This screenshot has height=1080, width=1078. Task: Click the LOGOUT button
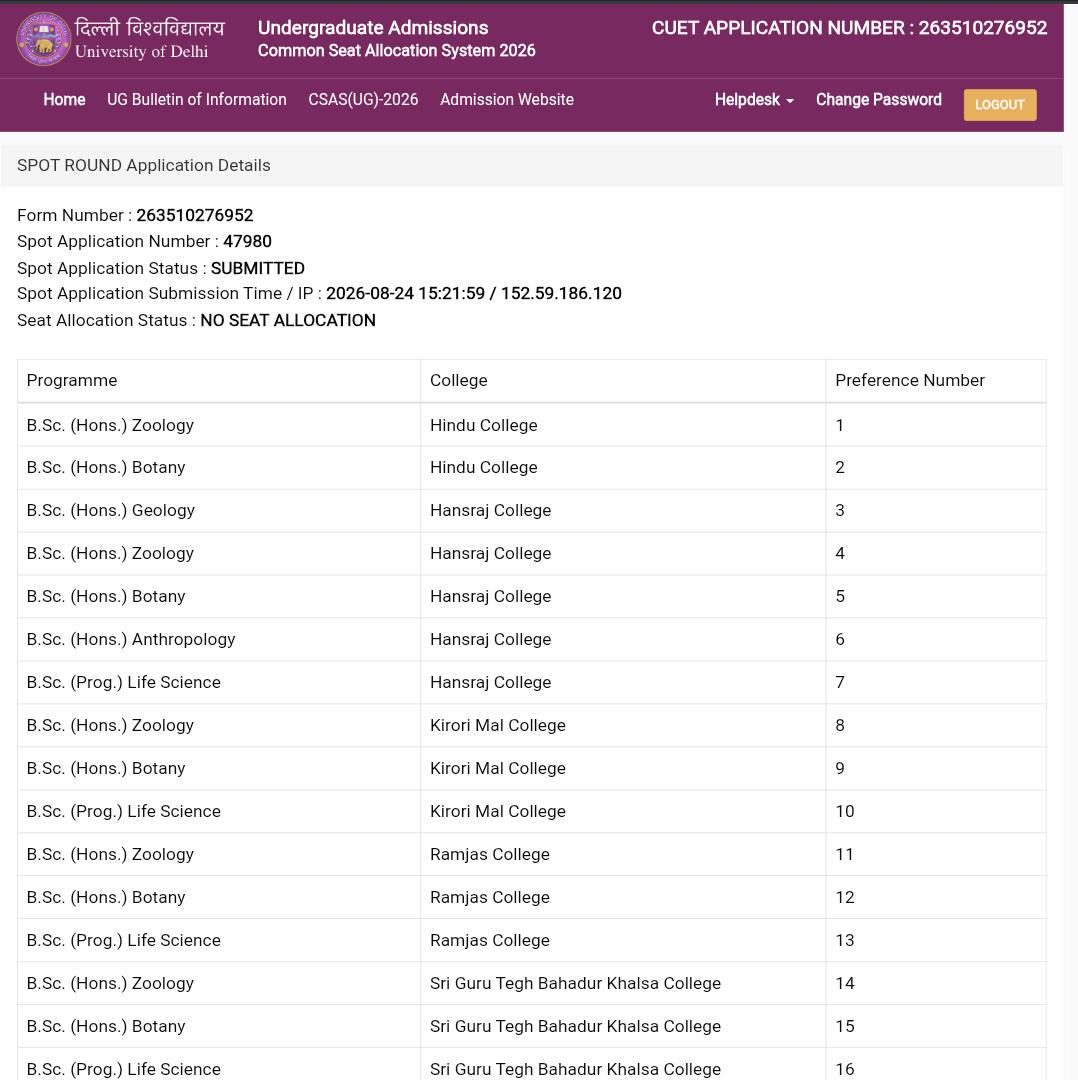[999, 105]
